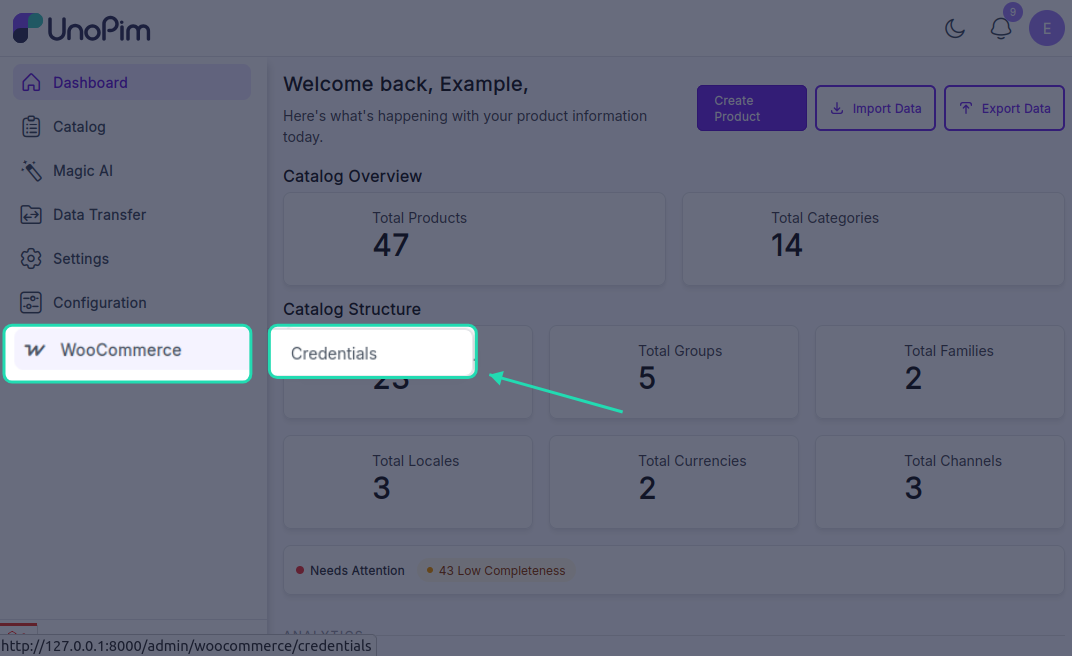The width and height of the screenshot is (1072, 656).
Task: Open notifications bell icon
Action: point(1001,29)
